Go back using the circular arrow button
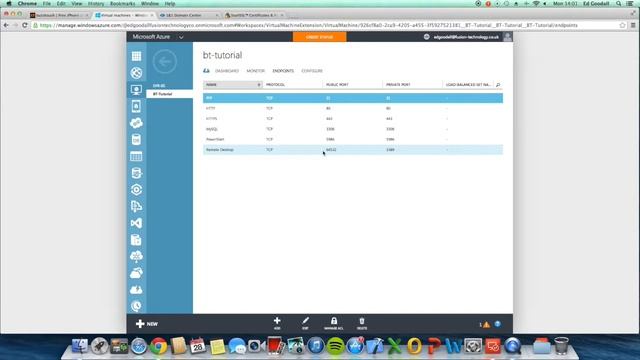 tap(165, 62)
